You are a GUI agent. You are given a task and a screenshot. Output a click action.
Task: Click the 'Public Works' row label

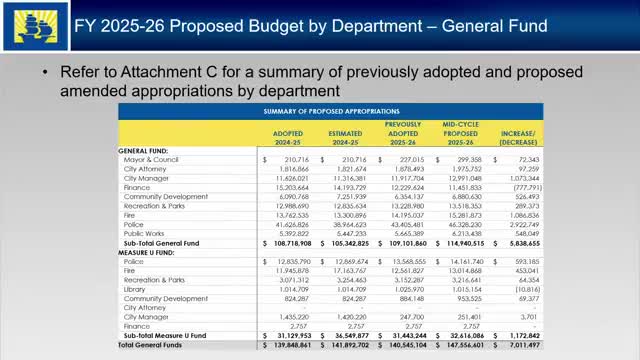tap(144, 234)
